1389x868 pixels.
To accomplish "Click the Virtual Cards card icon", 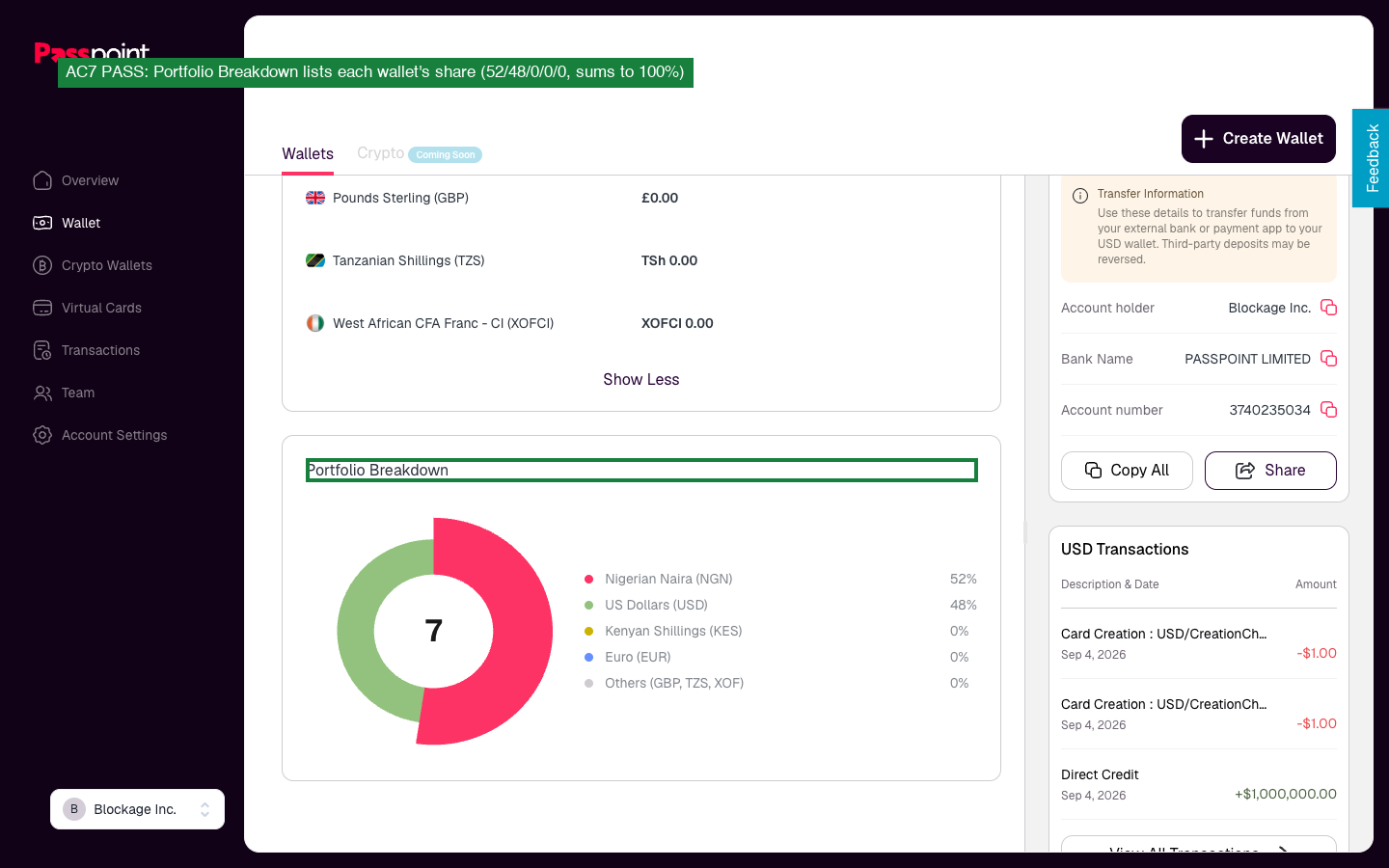I will click(42, 308).
